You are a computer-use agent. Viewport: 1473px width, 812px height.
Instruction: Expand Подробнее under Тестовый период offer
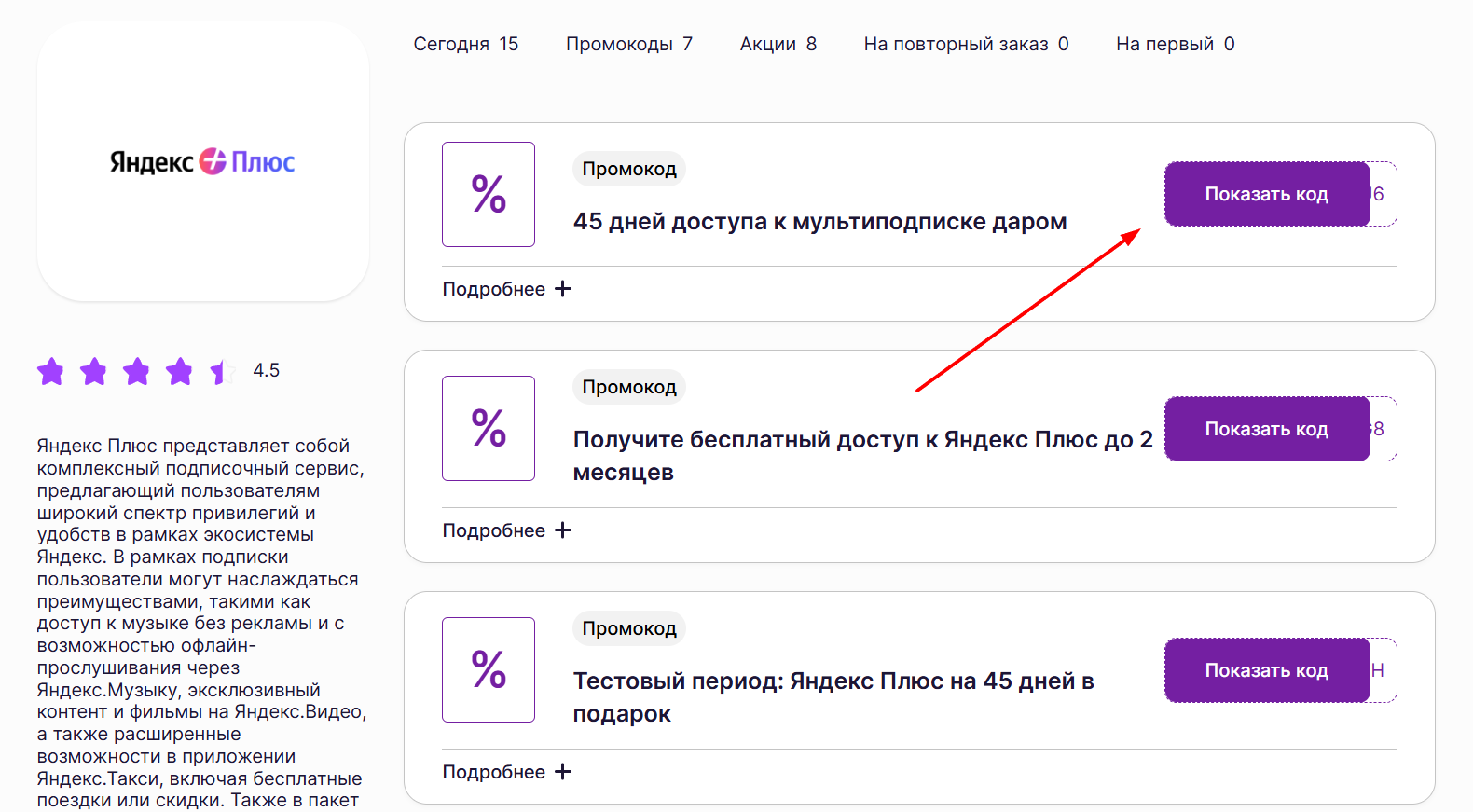click(507, 772)
